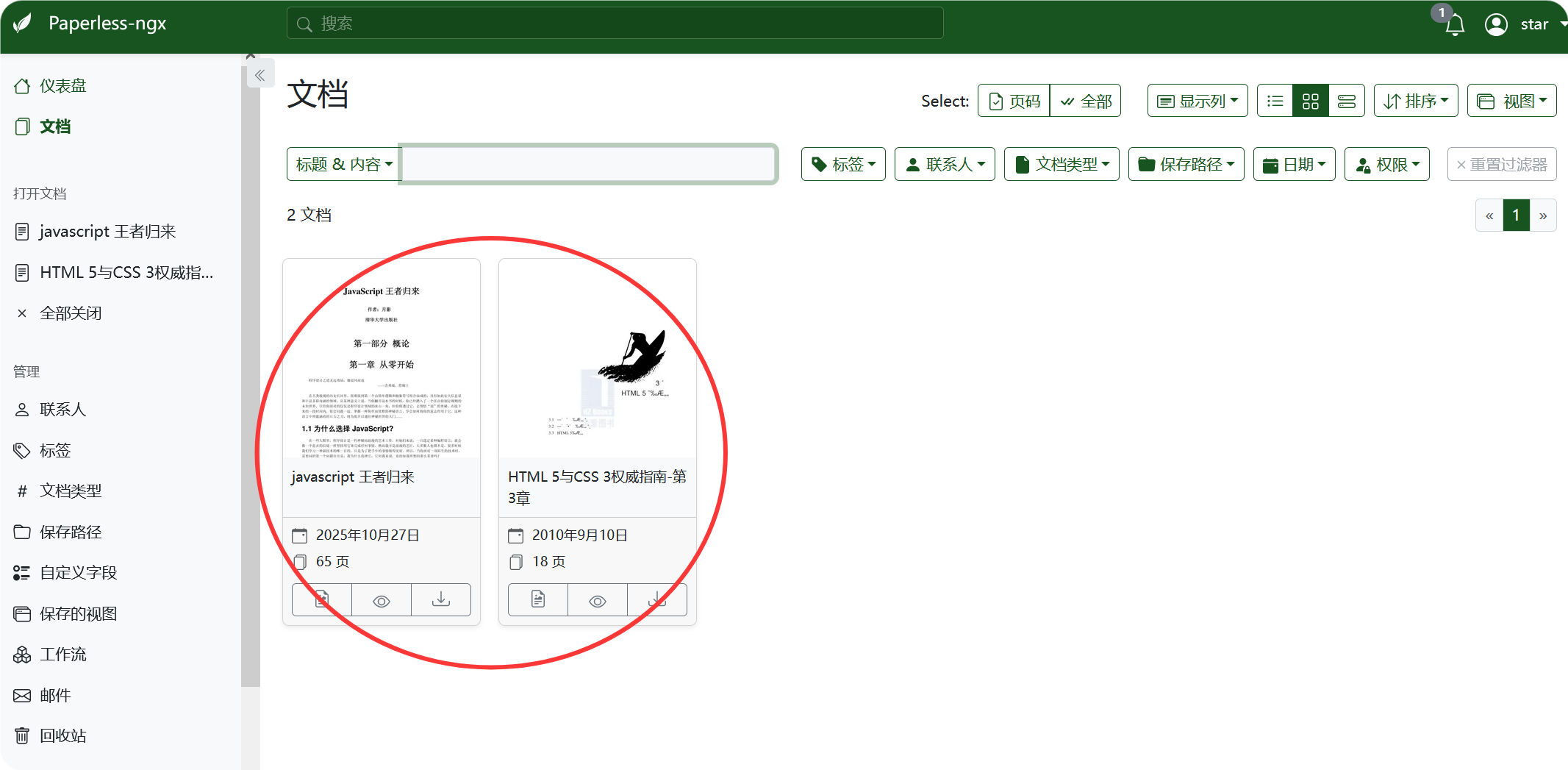Switch to large cards view mode
This screenshot has width=1568, height=770.
pyautogui.click(x=1347, y=101)
